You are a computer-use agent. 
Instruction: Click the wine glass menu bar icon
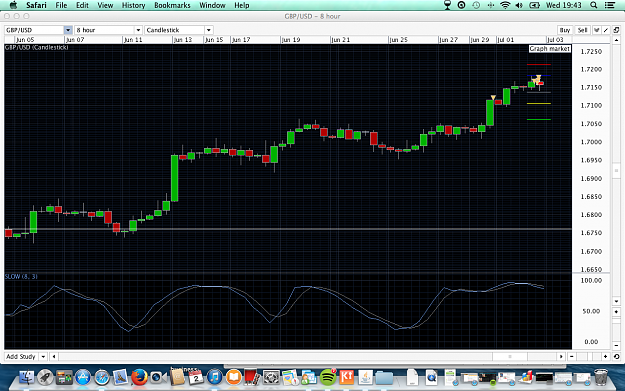pyautogui.click(x=447, y=5)
